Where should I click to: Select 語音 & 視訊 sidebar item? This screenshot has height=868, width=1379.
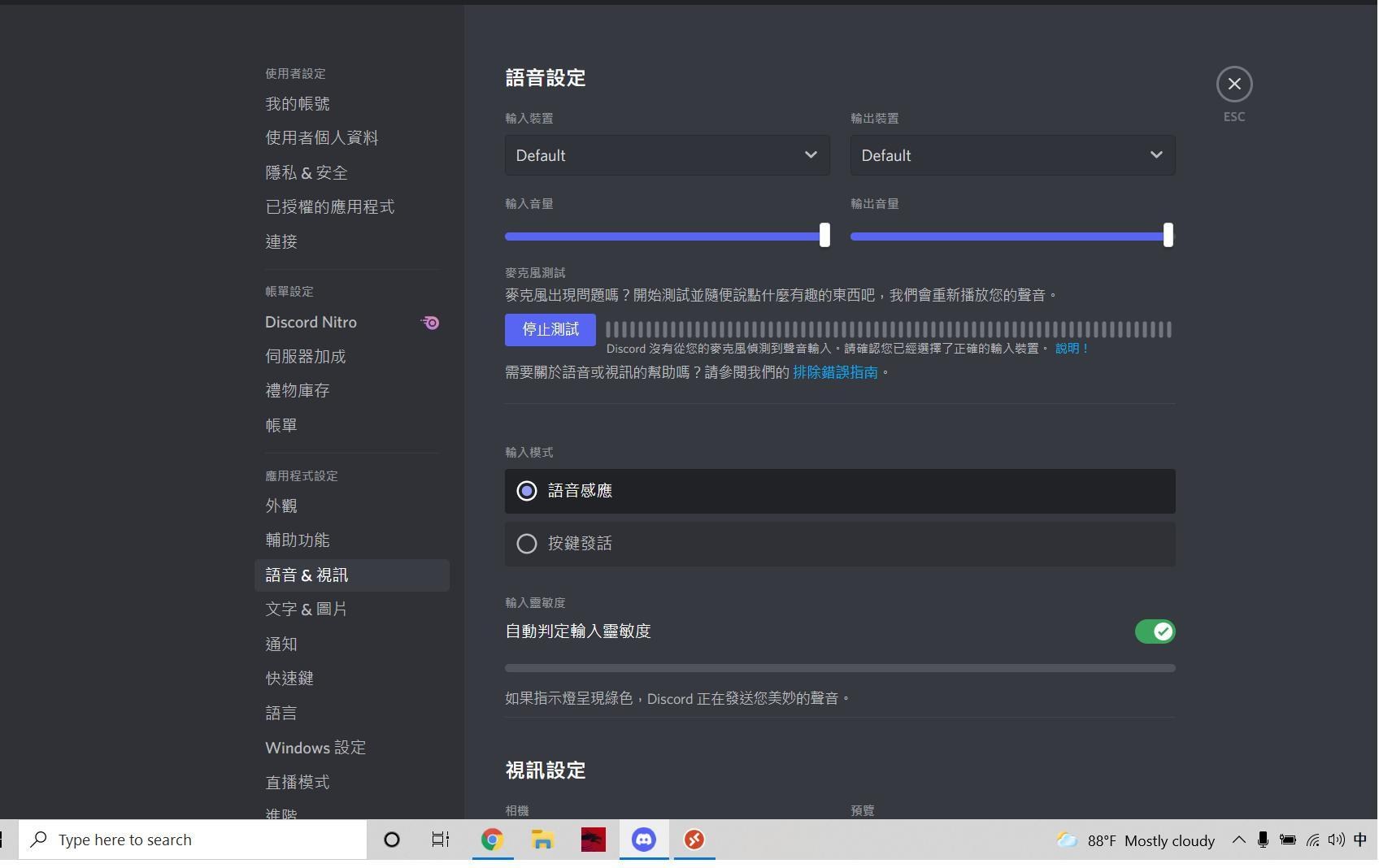353,575
